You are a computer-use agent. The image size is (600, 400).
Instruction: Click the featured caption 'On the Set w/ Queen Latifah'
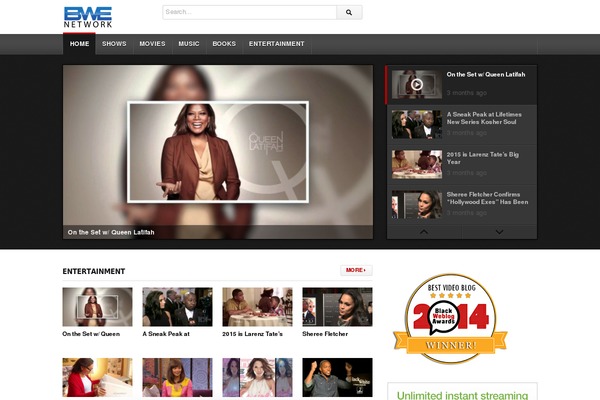[x=111, y=232]
